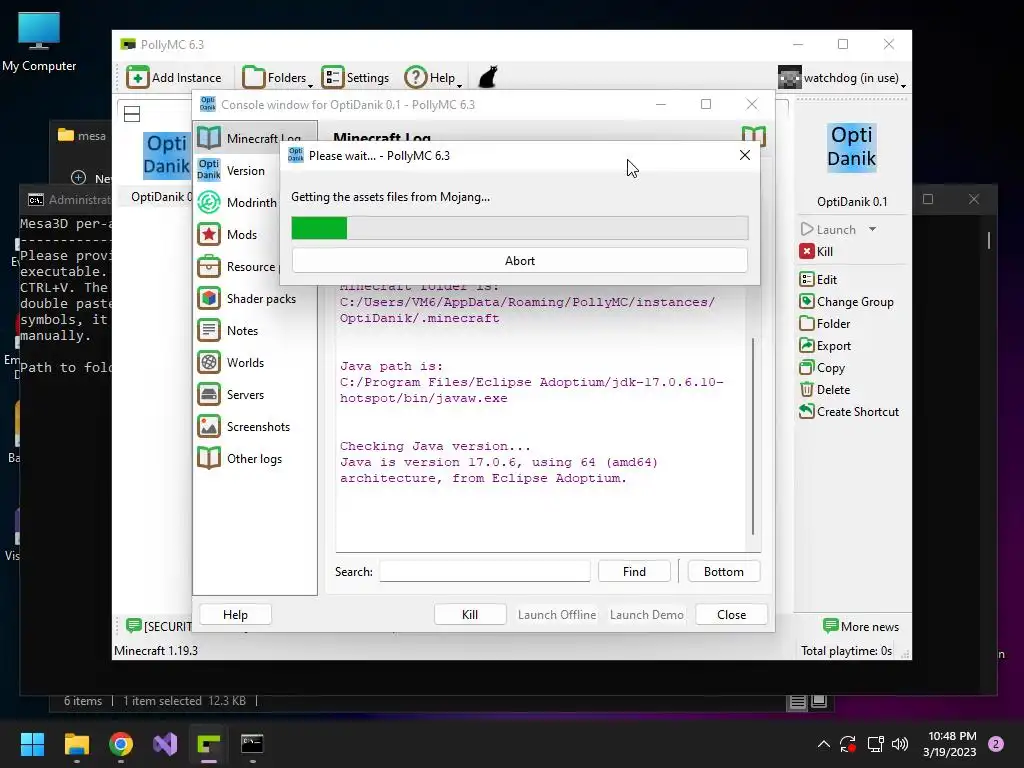The width and height of the screenshot is (1024, 768).
Task: Open the Help dropdown in toolbar
Action: point(433,78)
